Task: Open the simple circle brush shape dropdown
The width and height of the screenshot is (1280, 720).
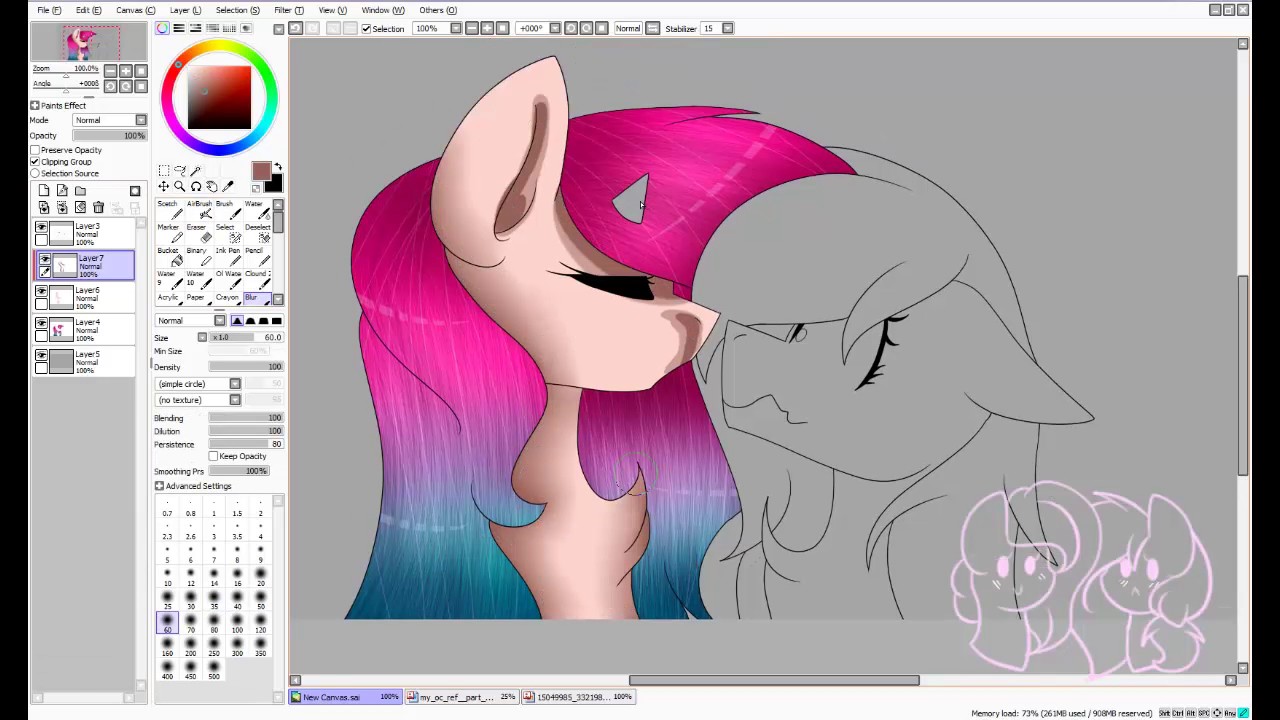Action: (198, 384)
